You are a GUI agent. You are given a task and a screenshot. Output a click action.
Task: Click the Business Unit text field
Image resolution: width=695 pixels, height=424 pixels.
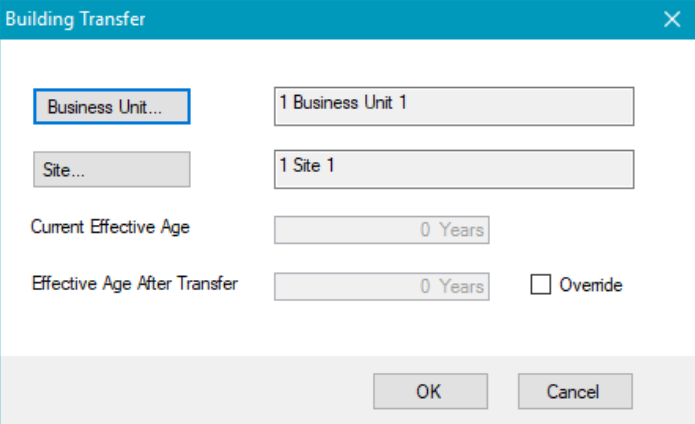pyautogui.click(x=453, y=106)
